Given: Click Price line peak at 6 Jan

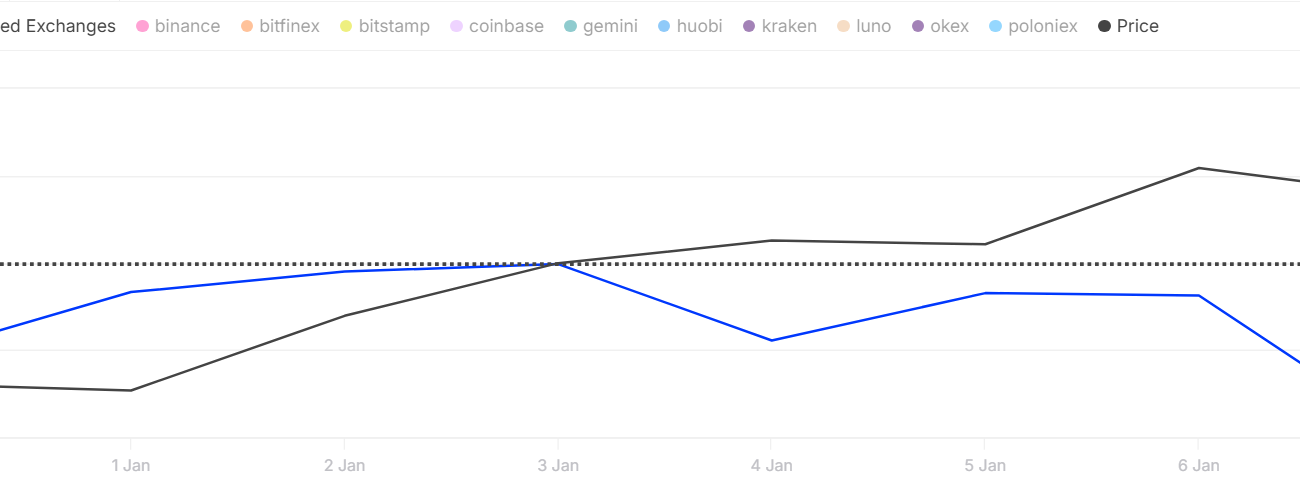Looking at the screenshot, I should click(x=1198, y=168).
